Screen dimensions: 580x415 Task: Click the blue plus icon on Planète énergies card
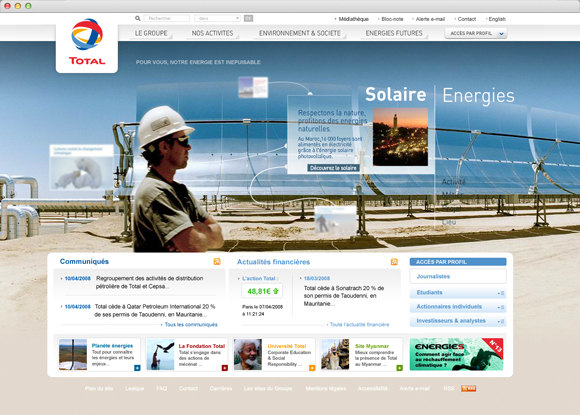[137, 368]
